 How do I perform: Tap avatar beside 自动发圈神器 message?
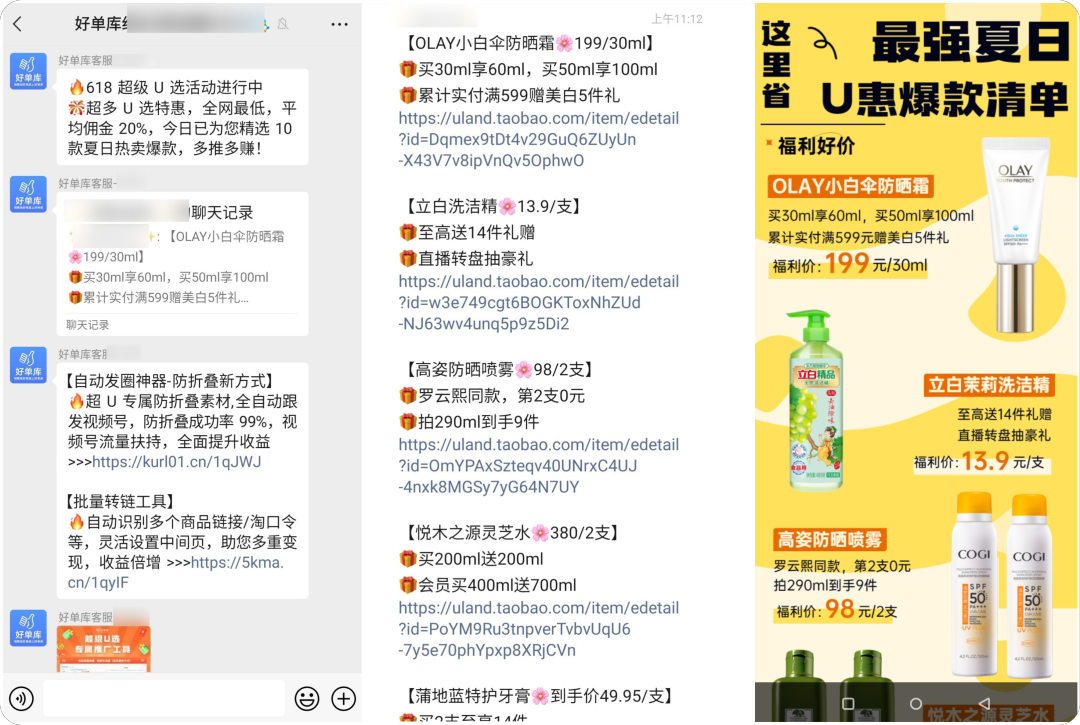pos(28,365)
